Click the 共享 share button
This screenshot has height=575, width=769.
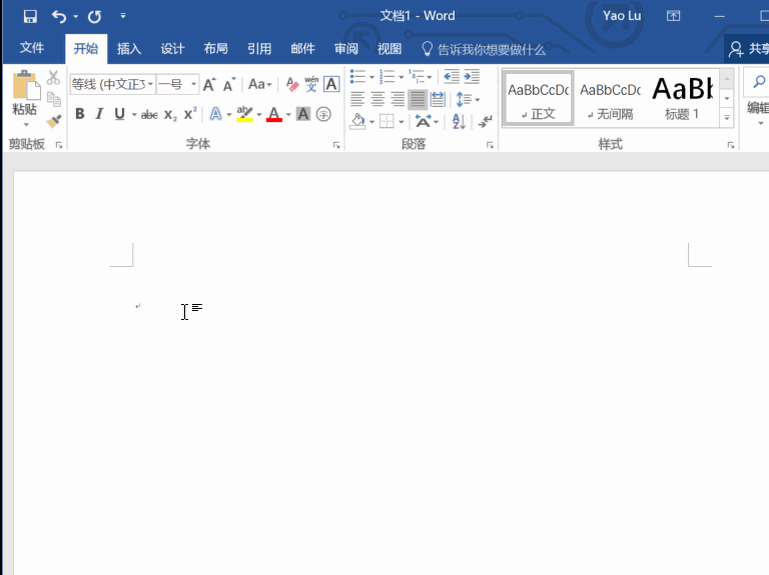coord(748,49)
